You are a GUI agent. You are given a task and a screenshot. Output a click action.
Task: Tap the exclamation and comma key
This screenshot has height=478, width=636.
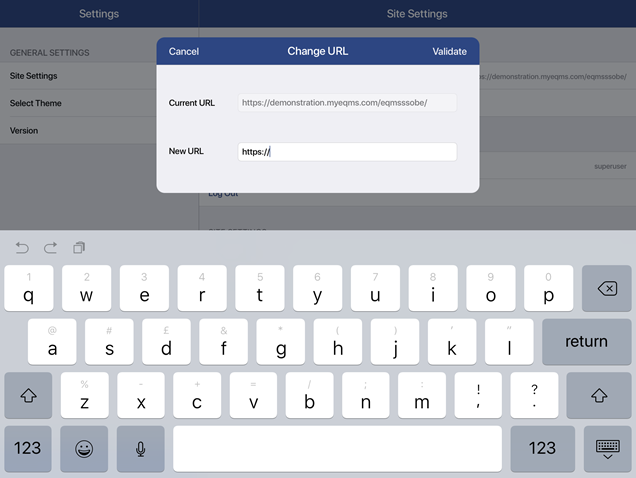tap(478, 395)
